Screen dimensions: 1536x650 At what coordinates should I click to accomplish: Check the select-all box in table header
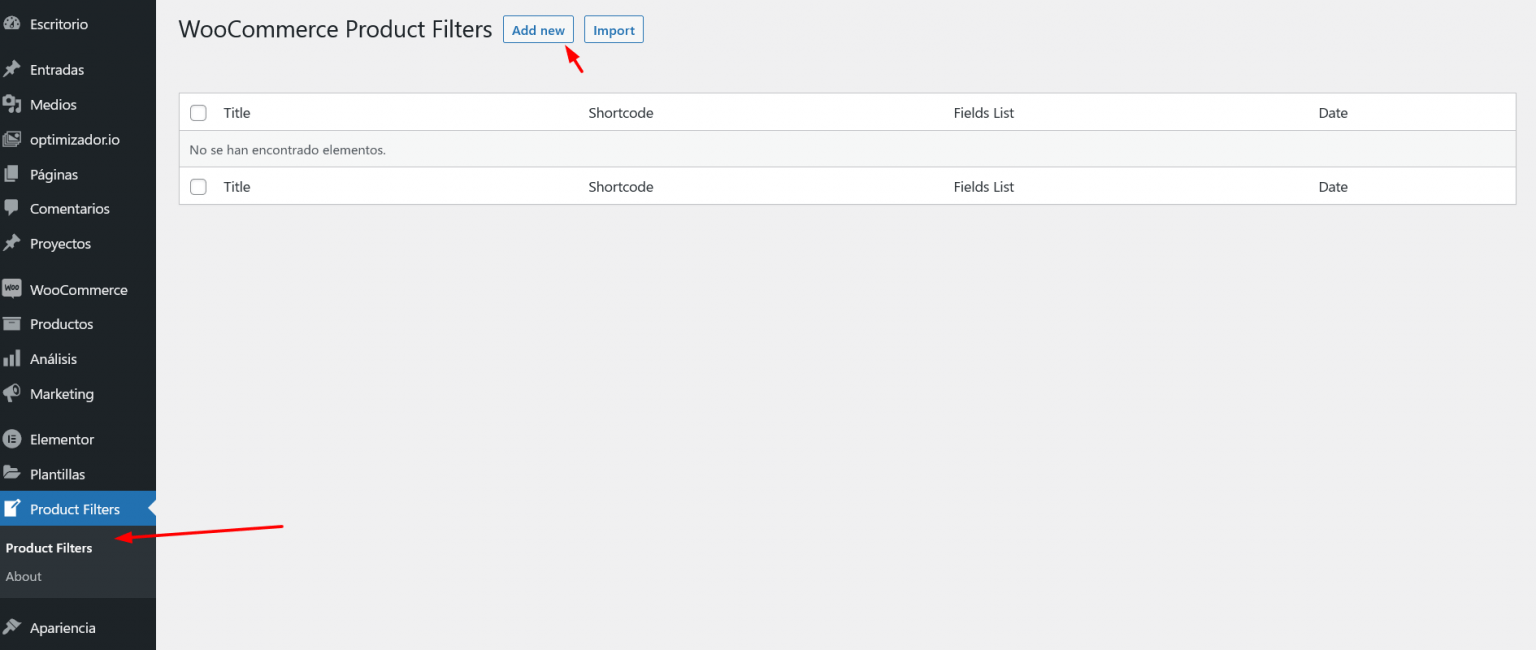pyautogui.click(x=198, y=113)
